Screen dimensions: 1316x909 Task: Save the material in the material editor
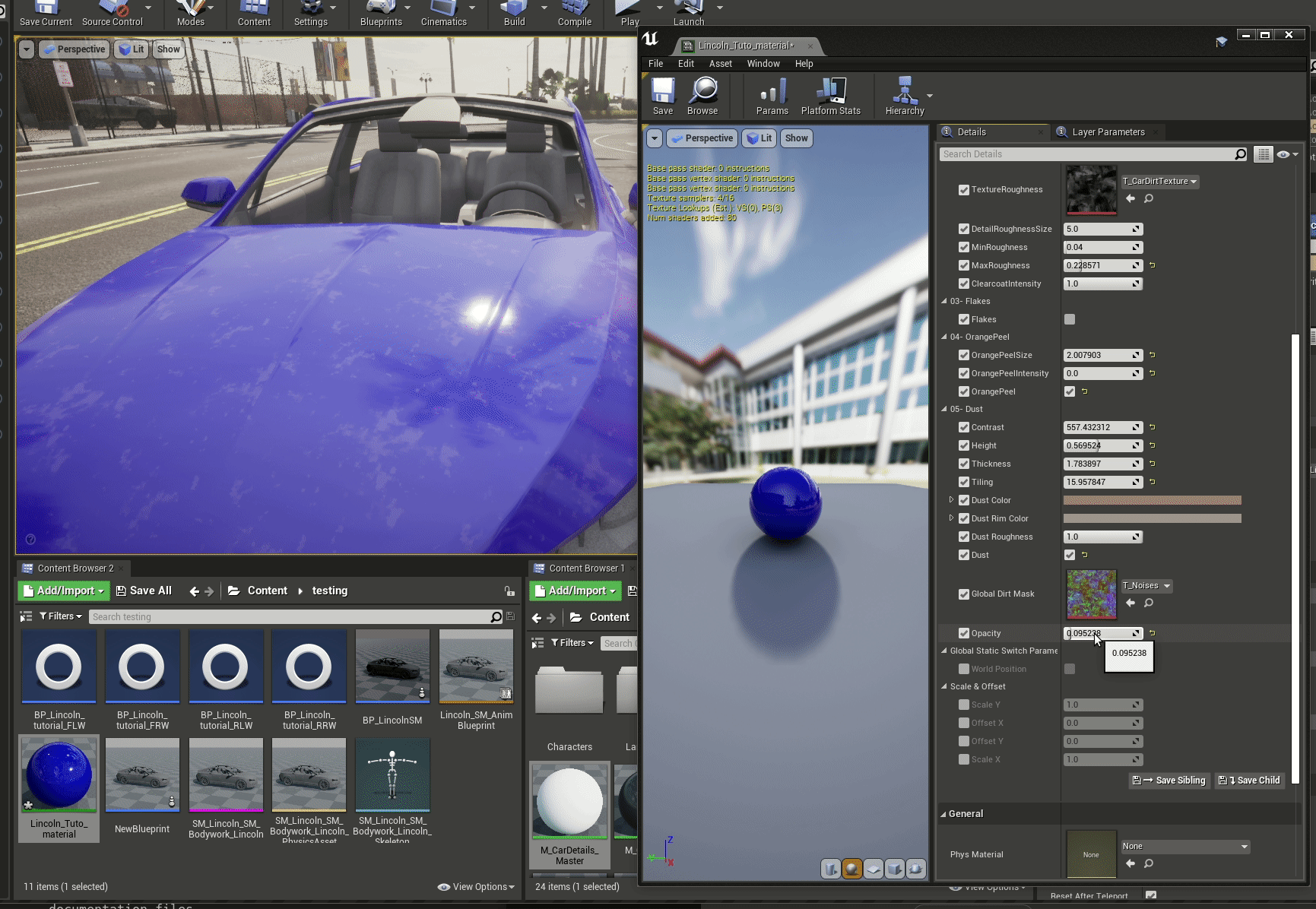[663, 97]
